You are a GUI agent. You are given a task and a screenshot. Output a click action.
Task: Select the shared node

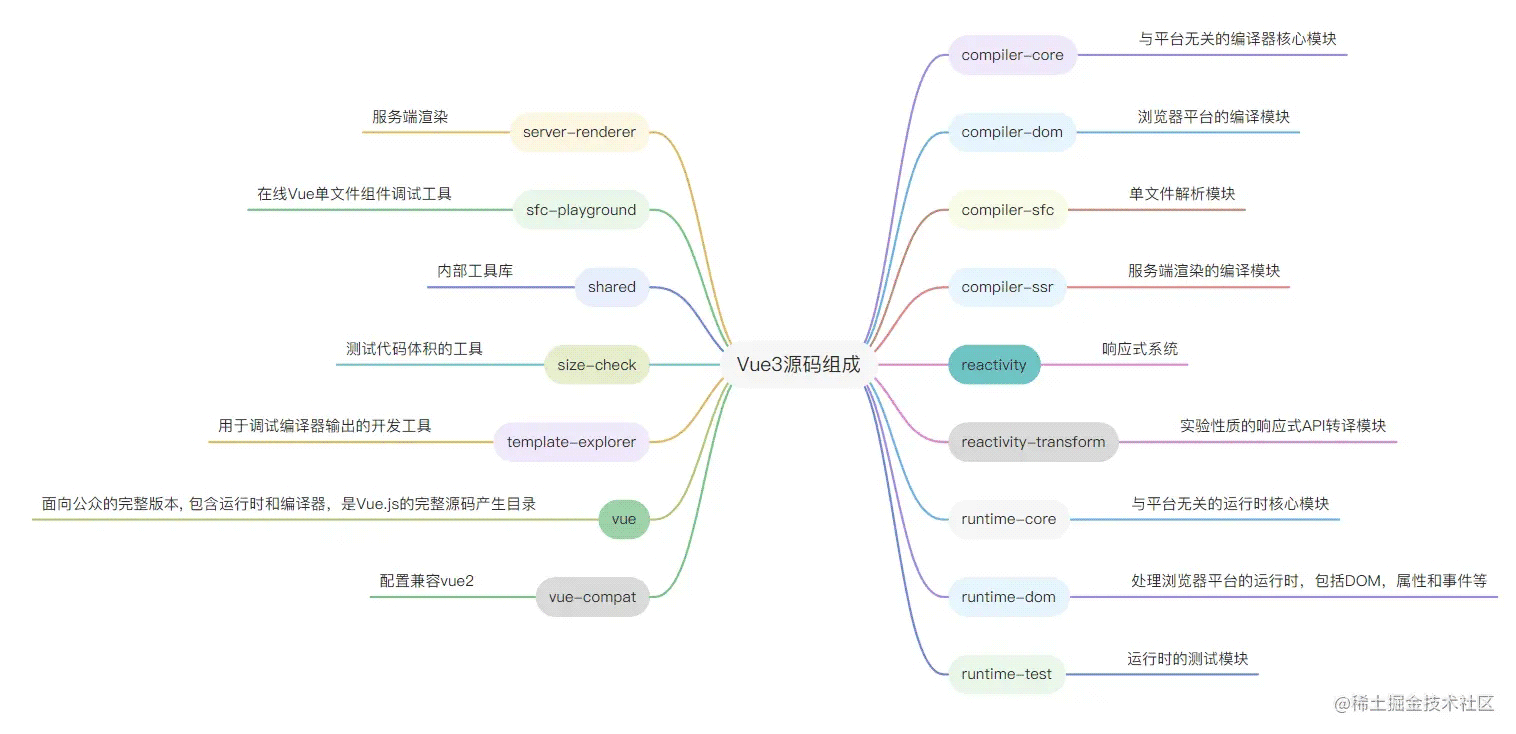(612, 287)
